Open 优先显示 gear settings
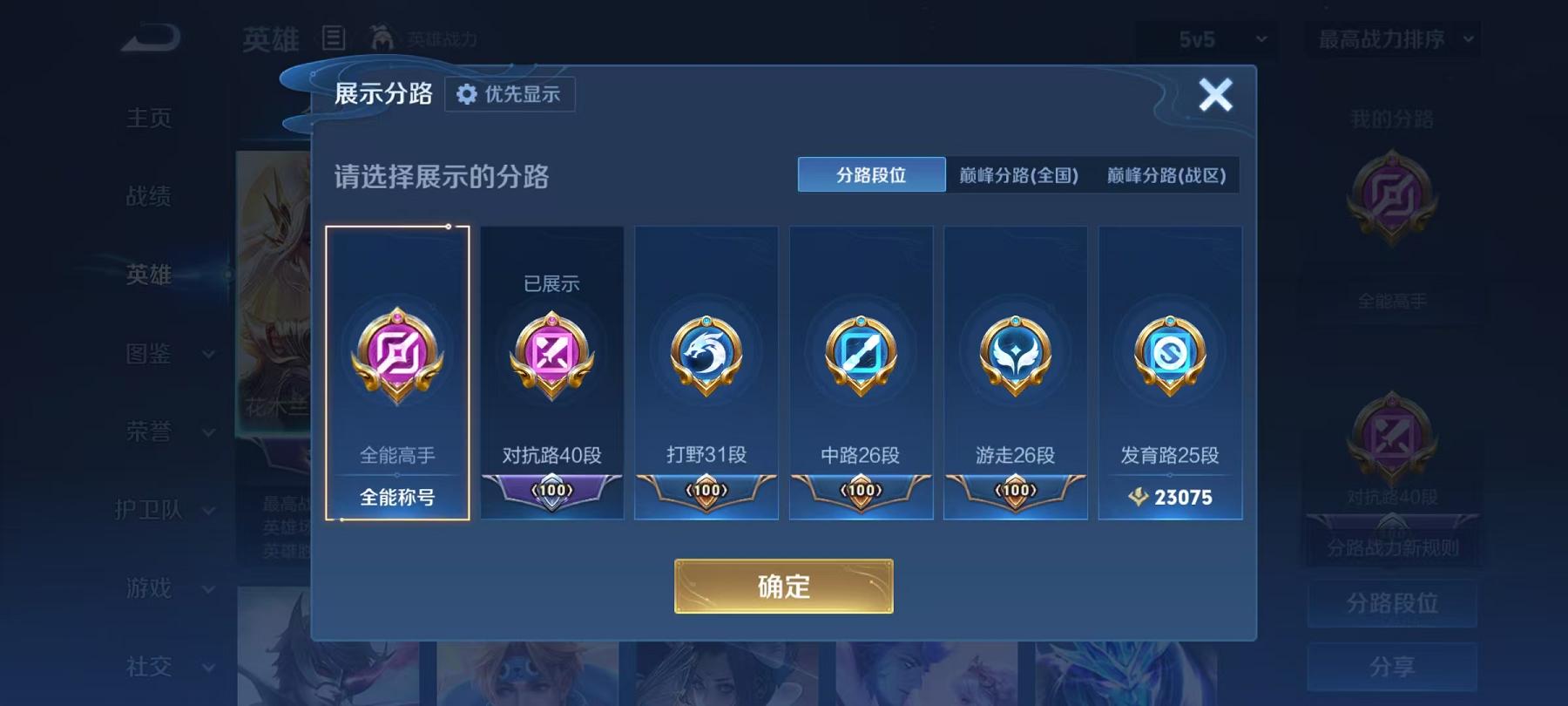The height and width of the screenshot is (706, 1568). coord(510,94)
